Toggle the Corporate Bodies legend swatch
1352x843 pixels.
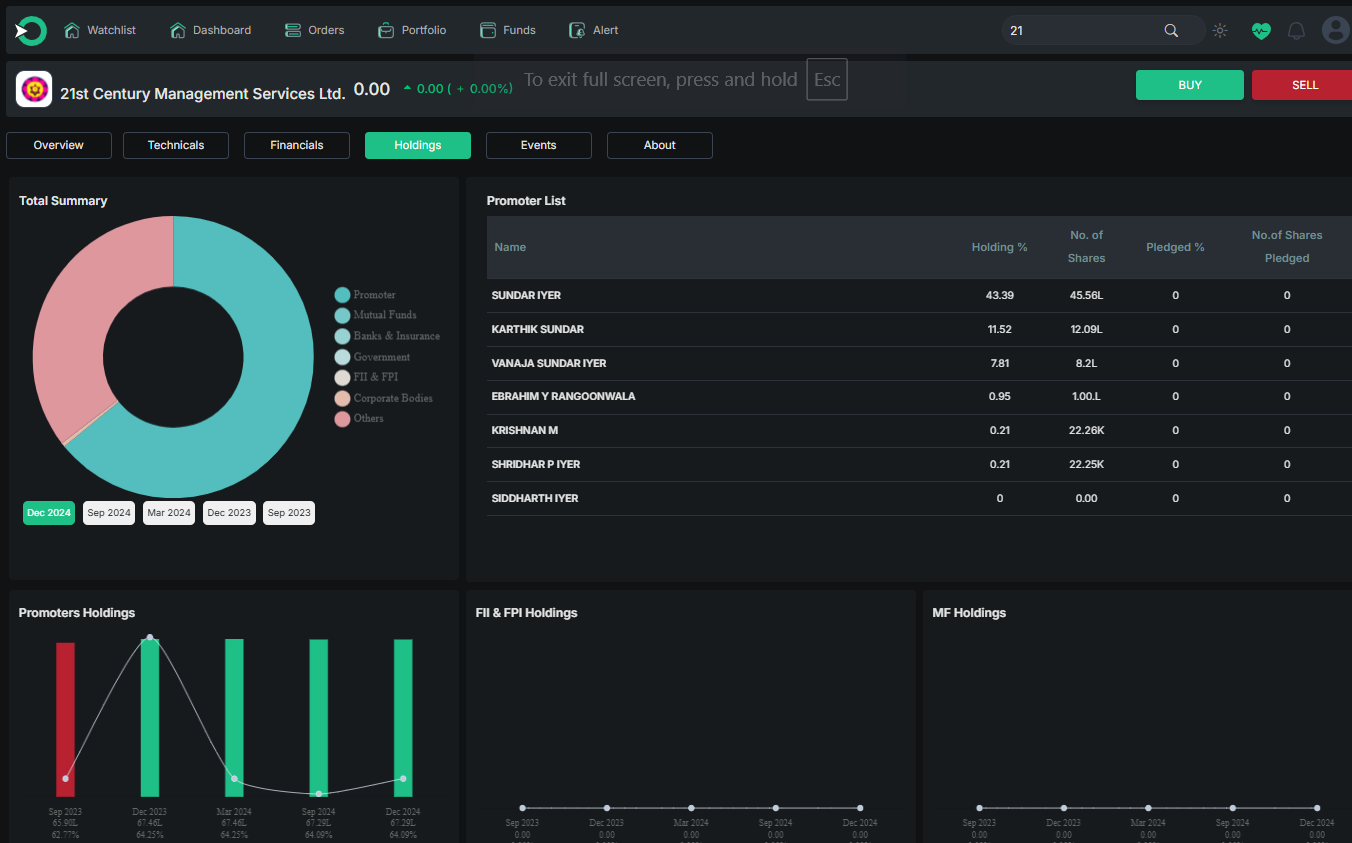pos(342,398)
